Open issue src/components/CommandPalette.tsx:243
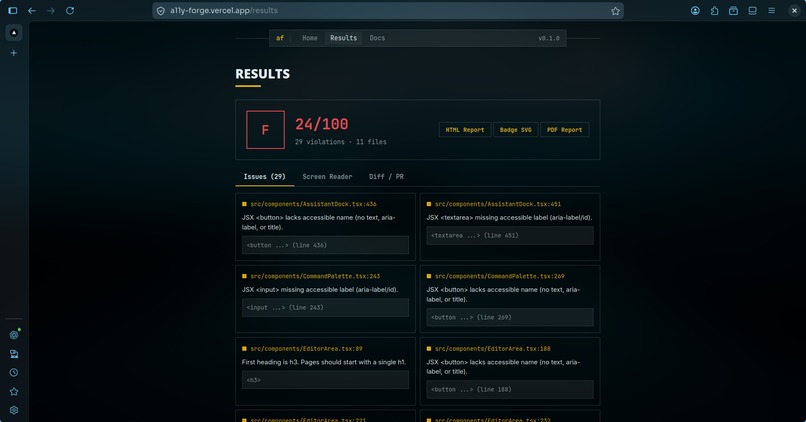Viewport: 806px width, 422px height. click(x=315, y=276)
